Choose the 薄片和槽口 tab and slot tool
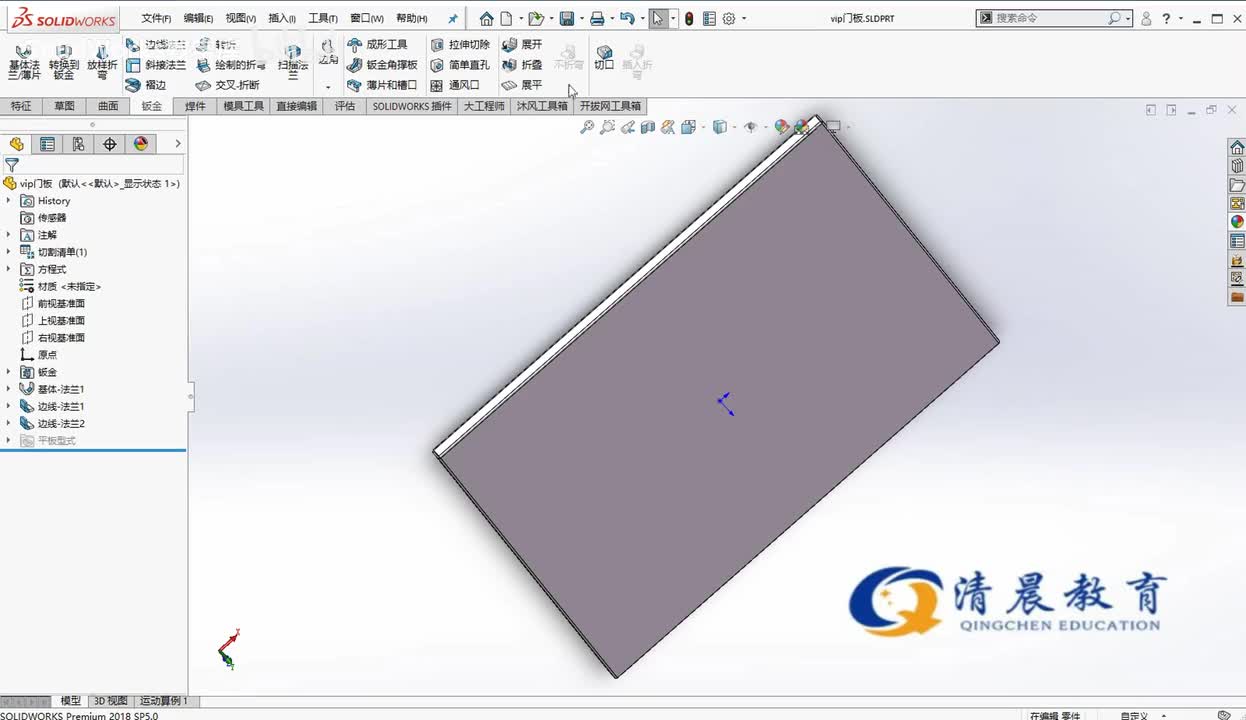Image resolution: width=1246 pixels, height=720 pixels. 382,85
